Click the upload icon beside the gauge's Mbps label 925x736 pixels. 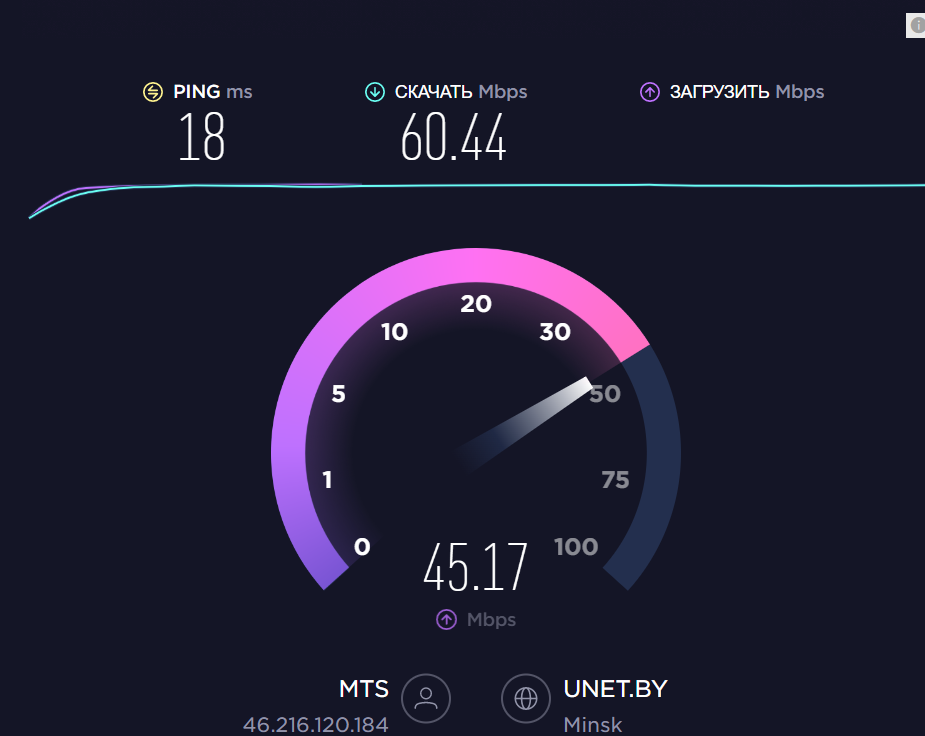point(447,620)
